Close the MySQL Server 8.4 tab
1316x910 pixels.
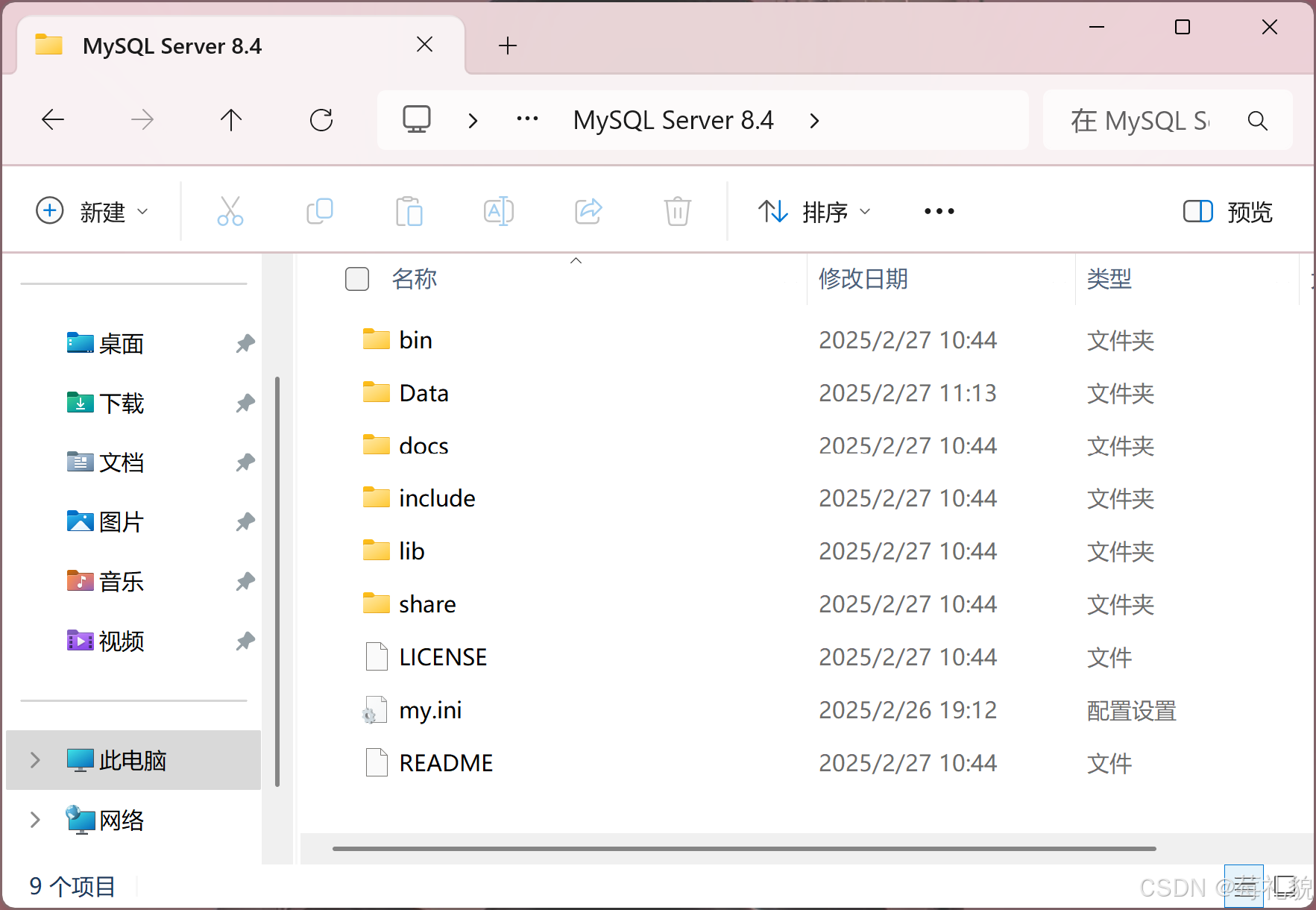coord(425,45)
